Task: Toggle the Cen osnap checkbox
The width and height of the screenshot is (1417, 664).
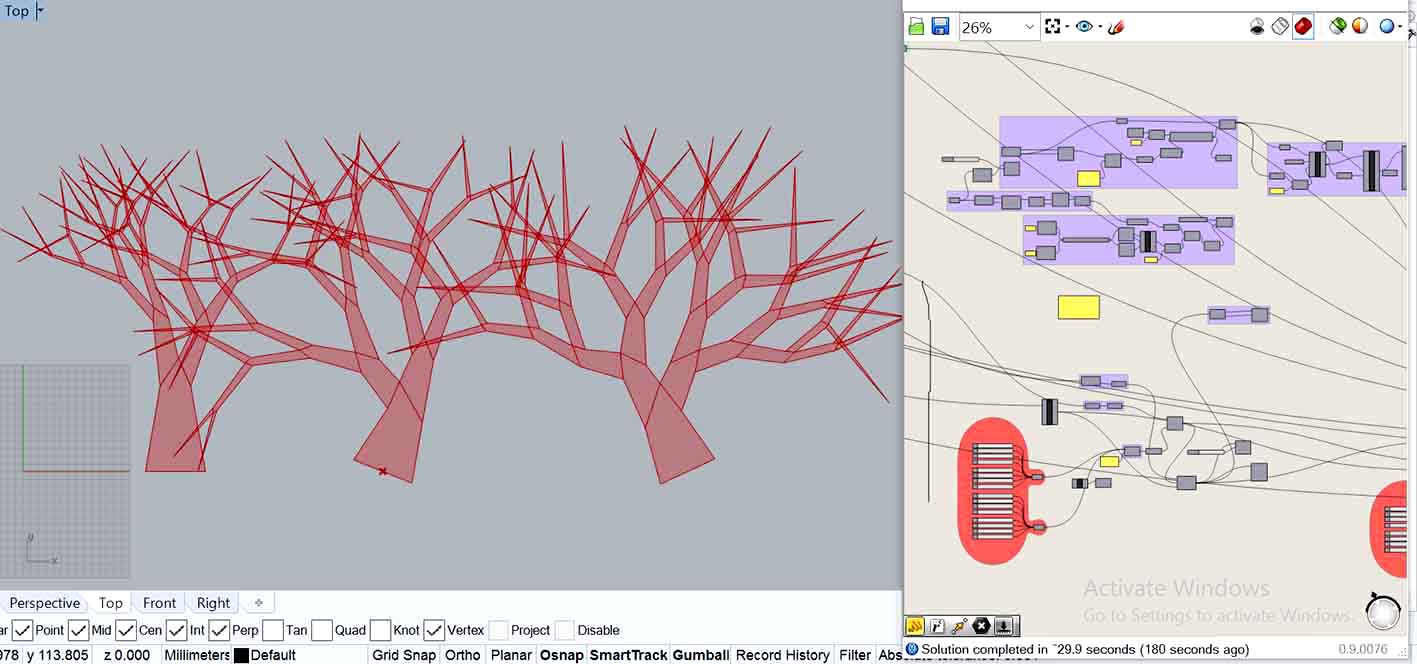Action: coord(125,630)
